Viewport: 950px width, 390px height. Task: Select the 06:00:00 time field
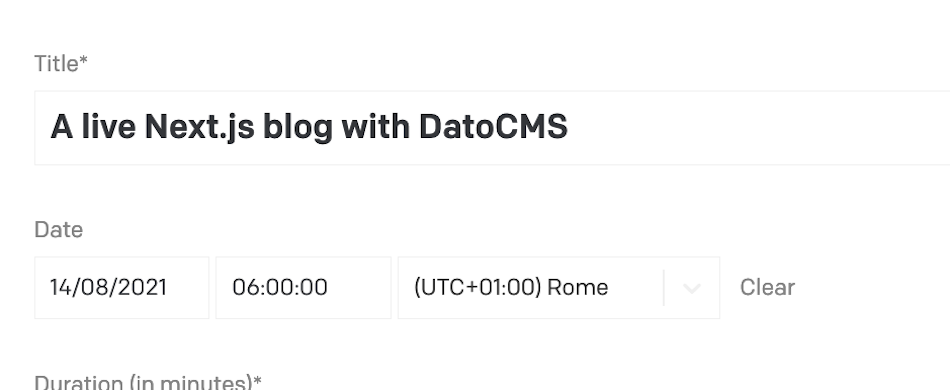(304, 288)
